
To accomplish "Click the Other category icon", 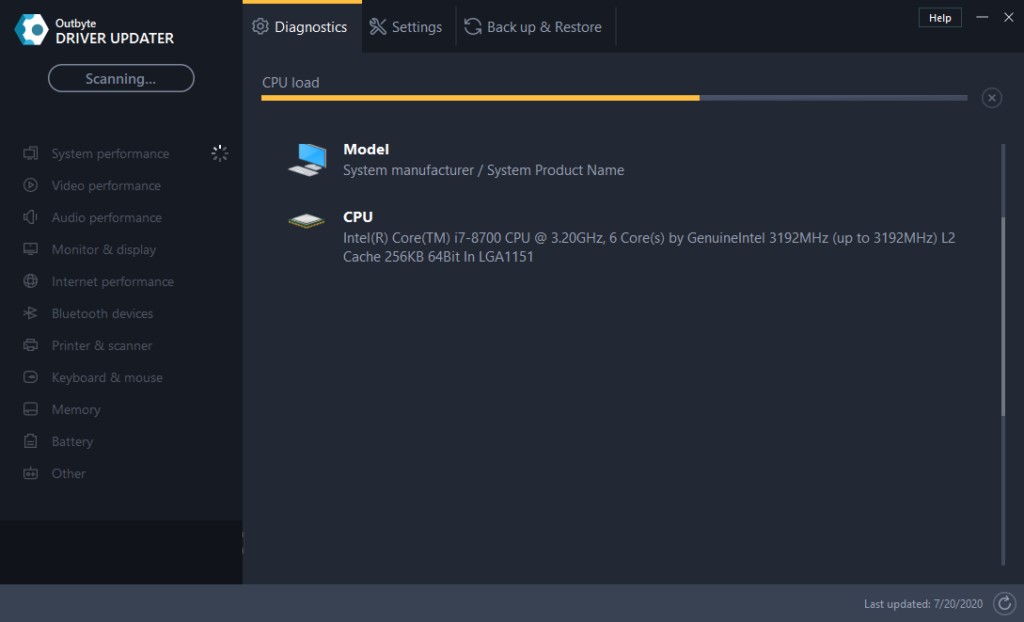I will click(31, 474).
